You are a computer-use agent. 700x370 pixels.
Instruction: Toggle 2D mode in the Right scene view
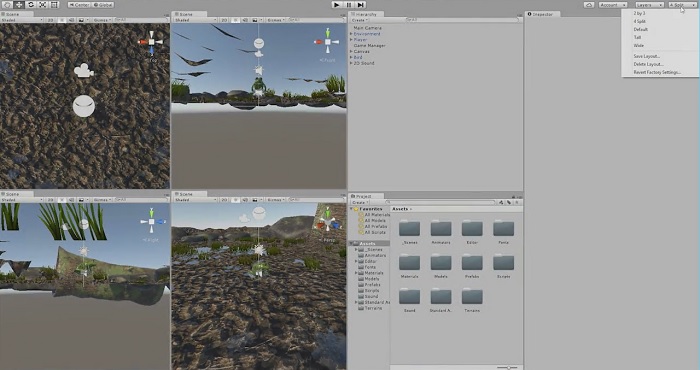[x=50, y=200]
